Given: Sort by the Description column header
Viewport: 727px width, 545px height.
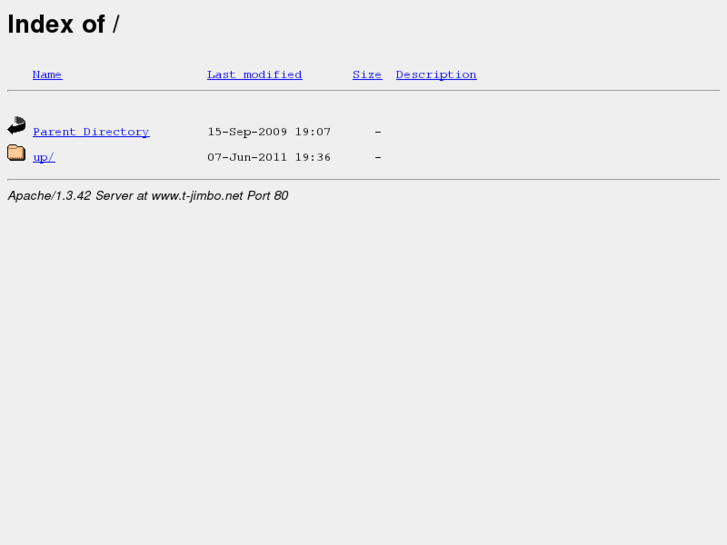Looking at the screenshot, I should (436, 75).
